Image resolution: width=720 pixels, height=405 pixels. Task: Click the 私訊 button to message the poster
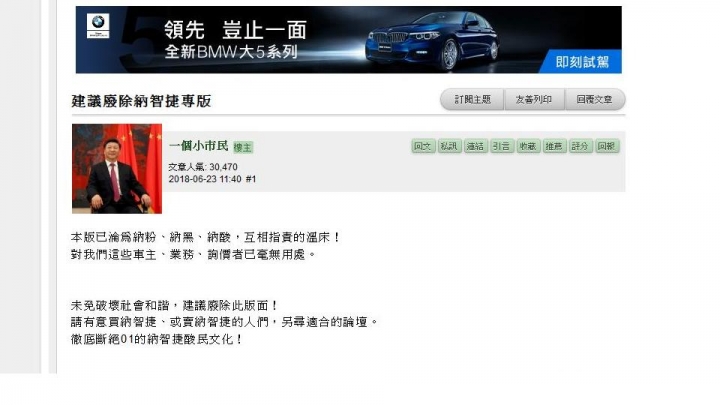tap(449, 146)
